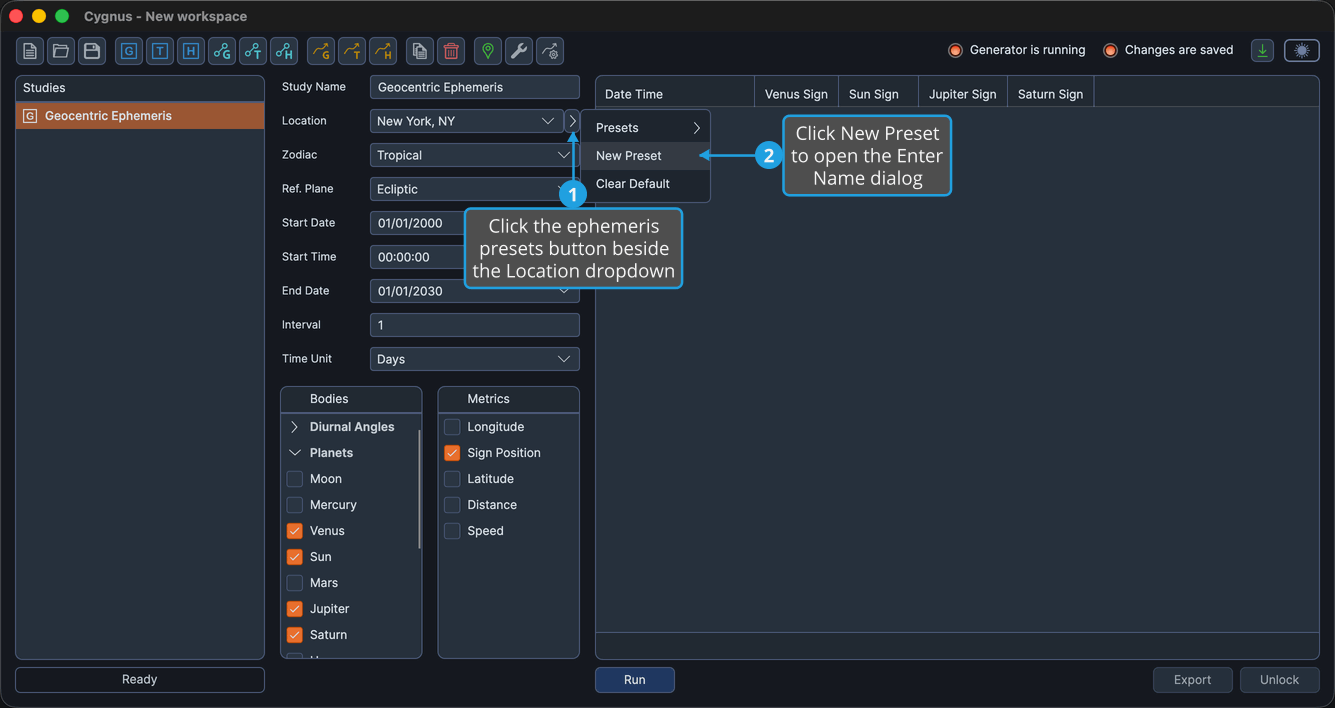Click the Jupiter Sign column header
This screenshot has height=708, width=1335.
pyautogui.click(x=962, y=94)
